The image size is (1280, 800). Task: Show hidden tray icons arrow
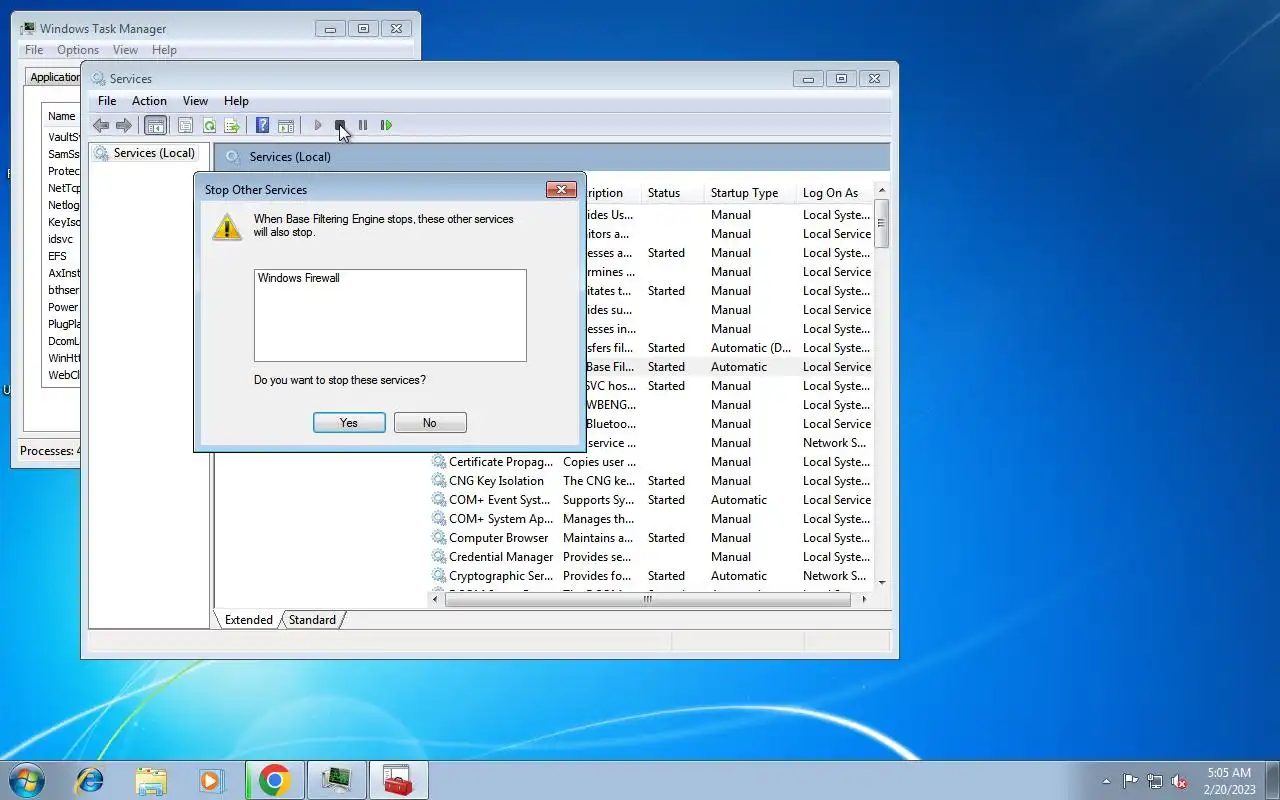[1106, 781]
